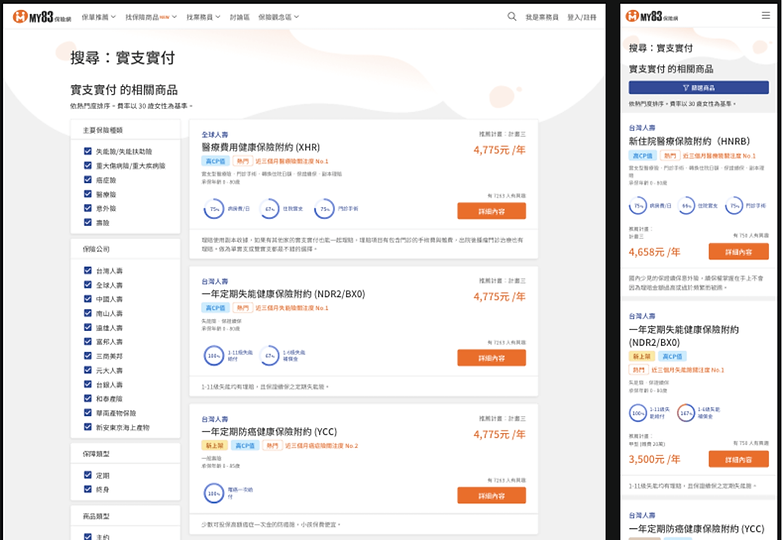The height and width of the screenshot is (540, 782).
Task: Expand the 找保險商品 dropdown menu
Action: pyautogui.click(x=151, y=17)
